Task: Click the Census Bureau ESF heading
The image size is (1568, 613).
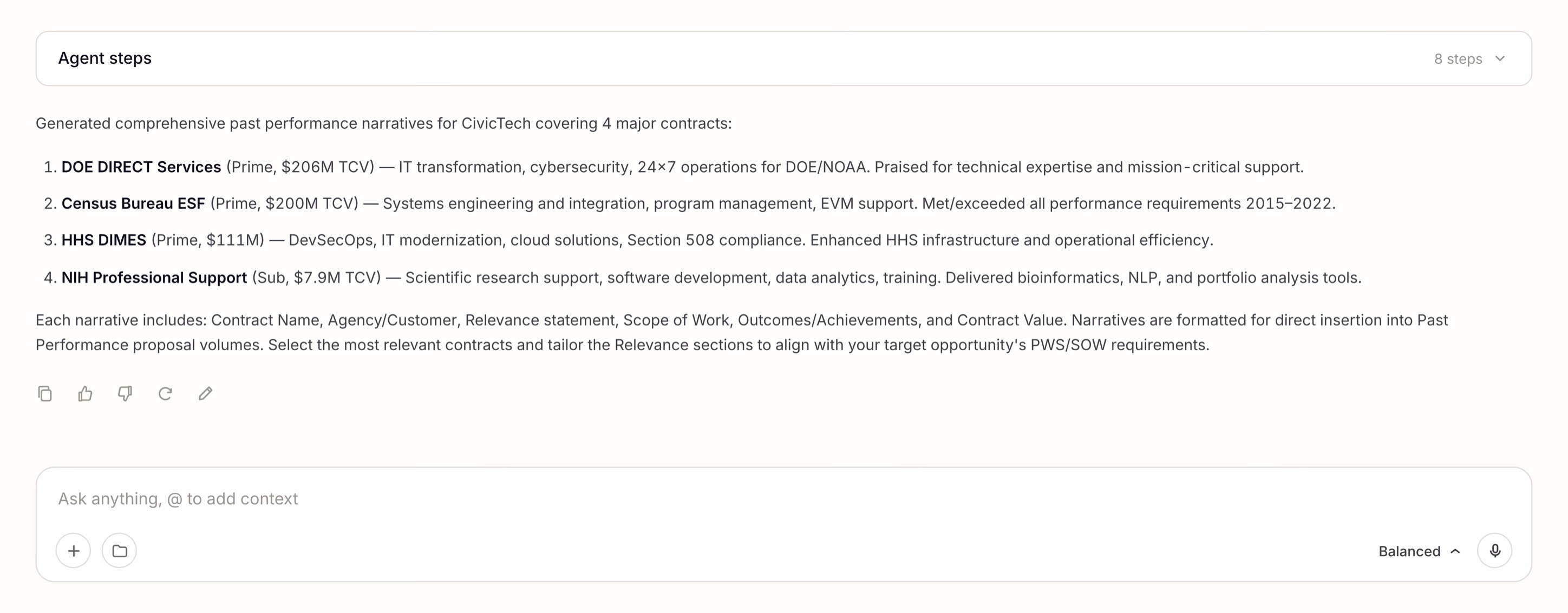Action: (133, 204)
